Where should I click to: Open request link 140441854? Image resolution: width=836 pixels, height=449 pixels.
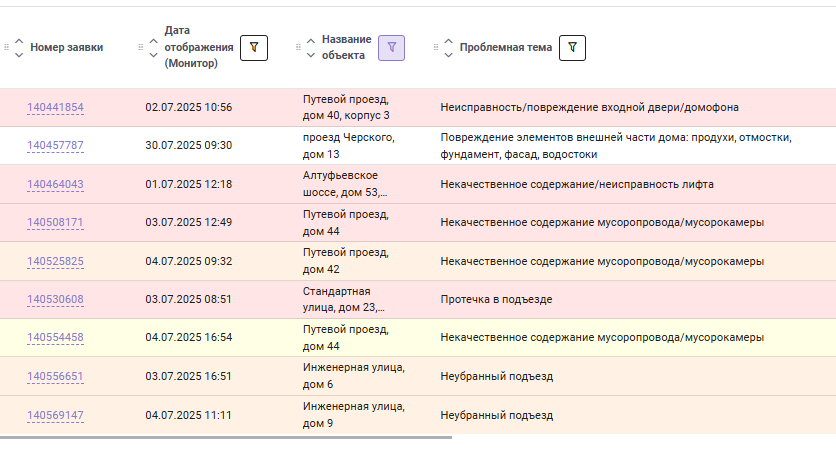click(55, 107)
